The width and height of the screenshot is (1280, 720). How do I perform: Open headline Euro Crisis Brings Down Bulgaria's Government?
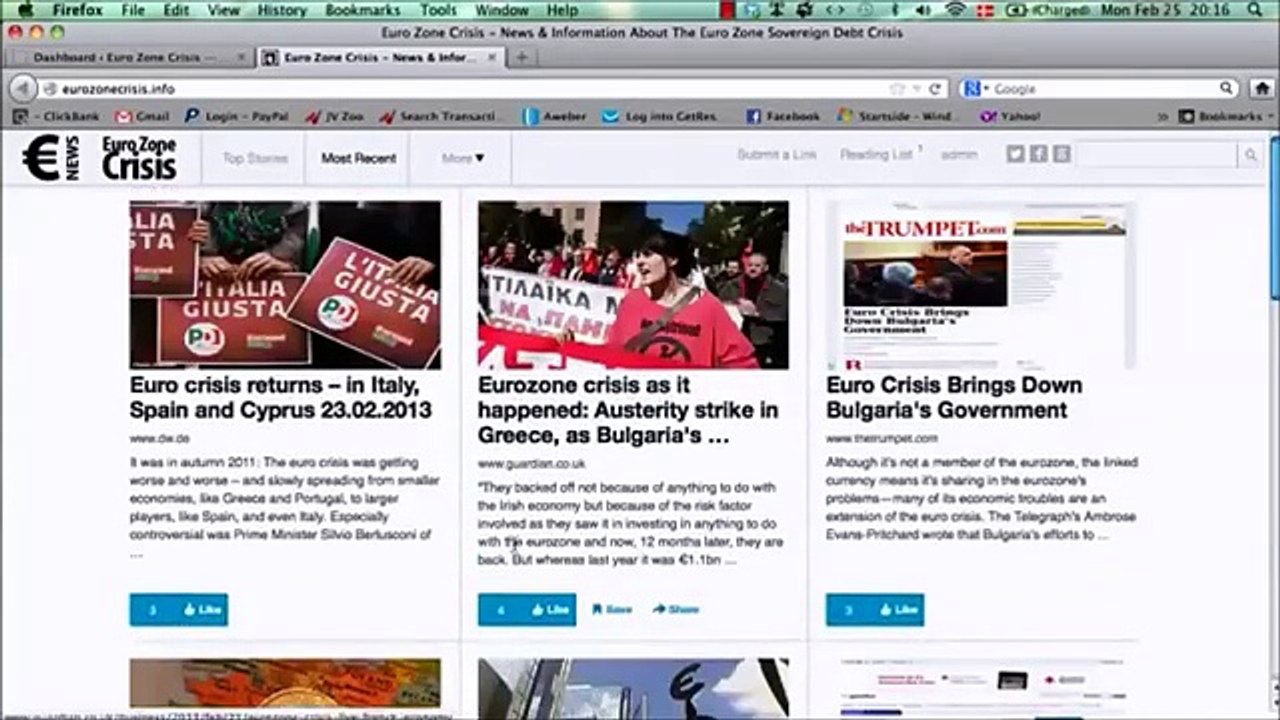[x=954, y=398]
